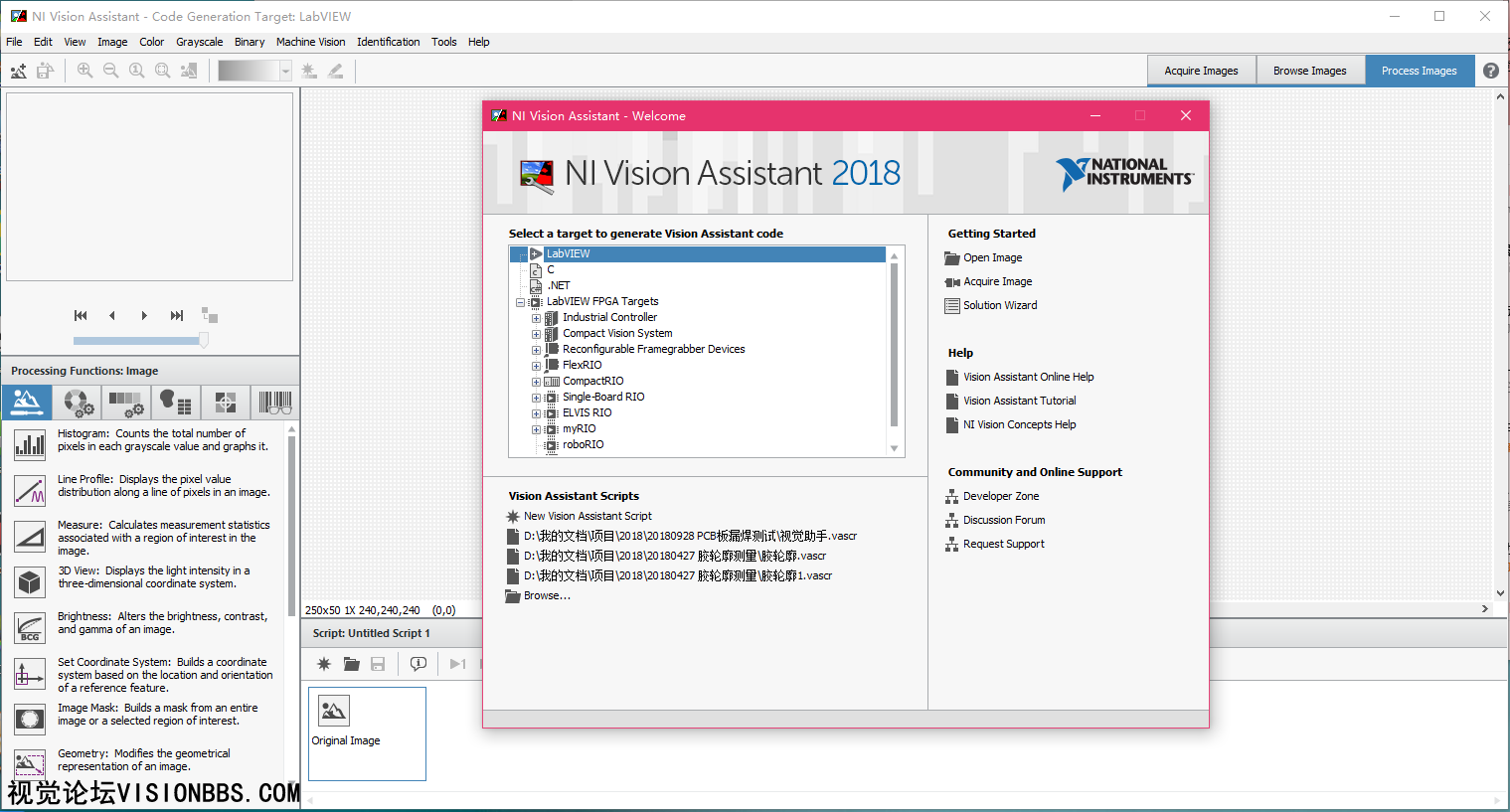Click the Open Image toolbar icon
1510x812 pixels.
point(18,71)
